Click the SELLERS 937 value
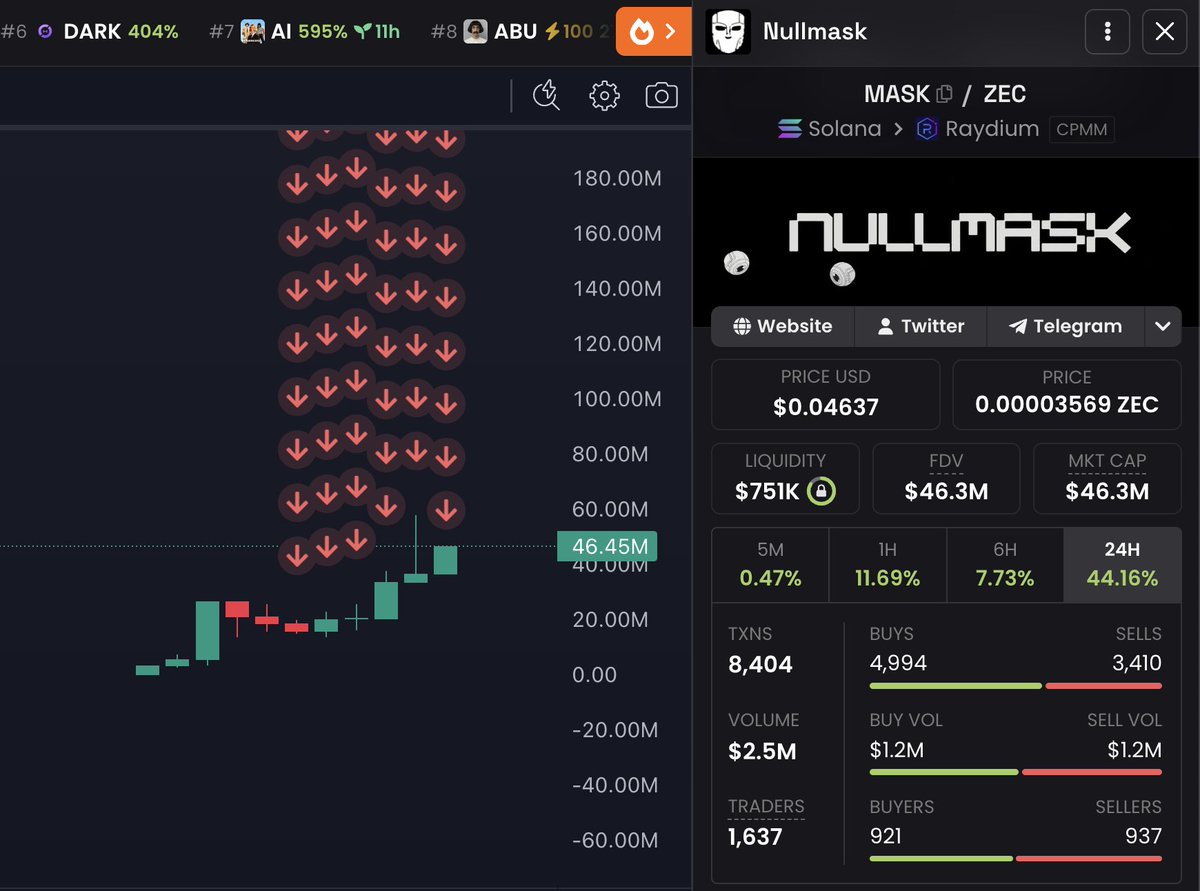Screen dimensions: 1200x891 coord(1144,836)
